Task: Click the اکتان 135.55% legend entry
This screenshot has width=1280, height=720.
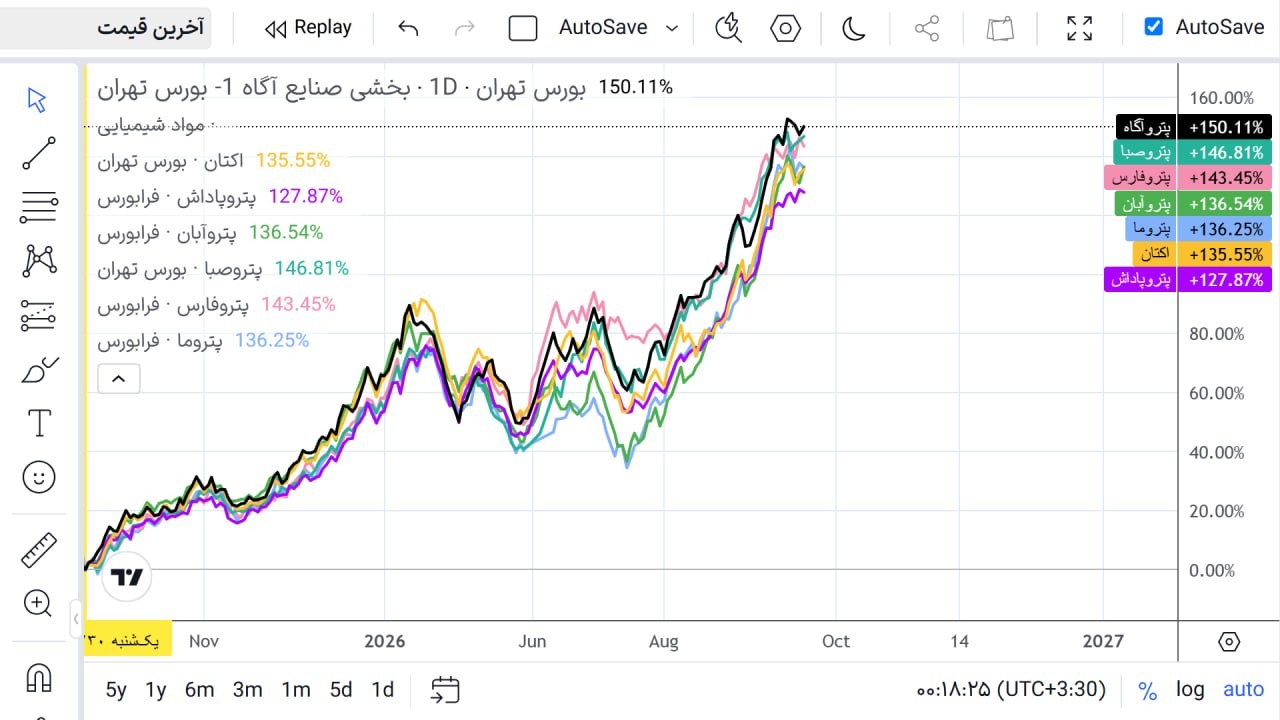Action: (x=214, y=160)
